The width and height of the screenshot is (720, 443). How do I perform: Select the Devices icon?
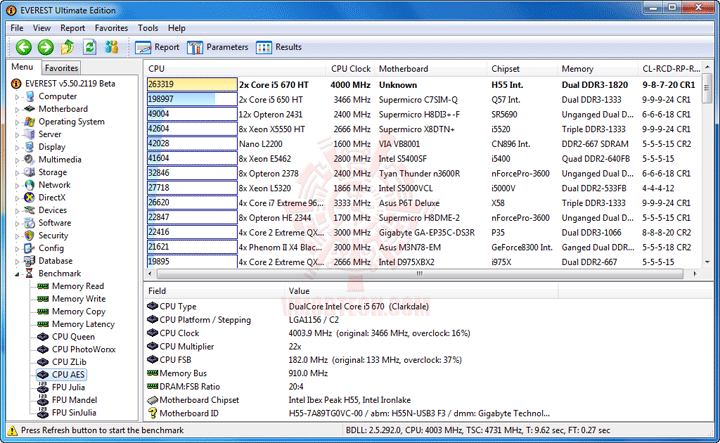pos(30,210)
